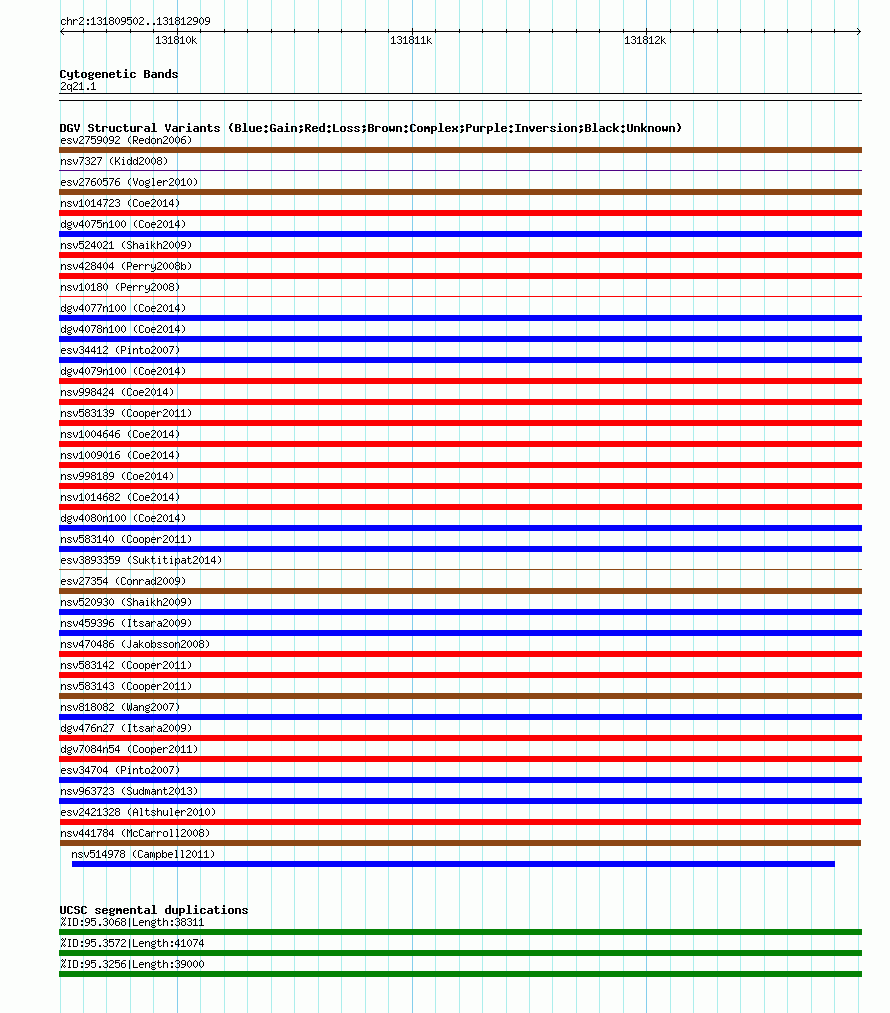Click the thin purple bar under nsv7327 (Kidd2008)
Image resolution: width=890 pixels, height=1013 pixels.
(x=461, y=171)
